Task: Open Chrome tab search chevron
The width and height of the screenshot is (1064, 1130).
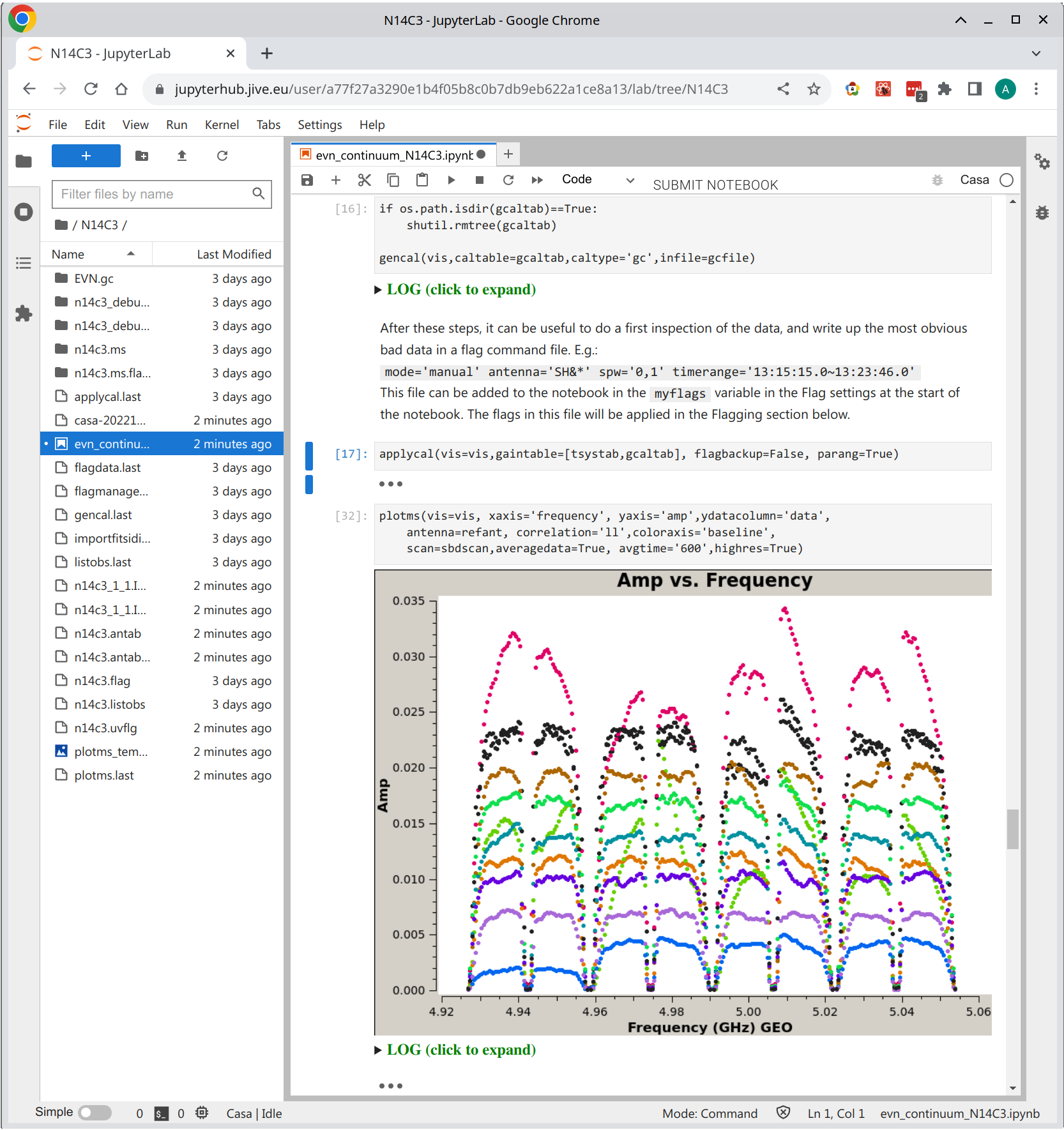Action: point(1036,54)
